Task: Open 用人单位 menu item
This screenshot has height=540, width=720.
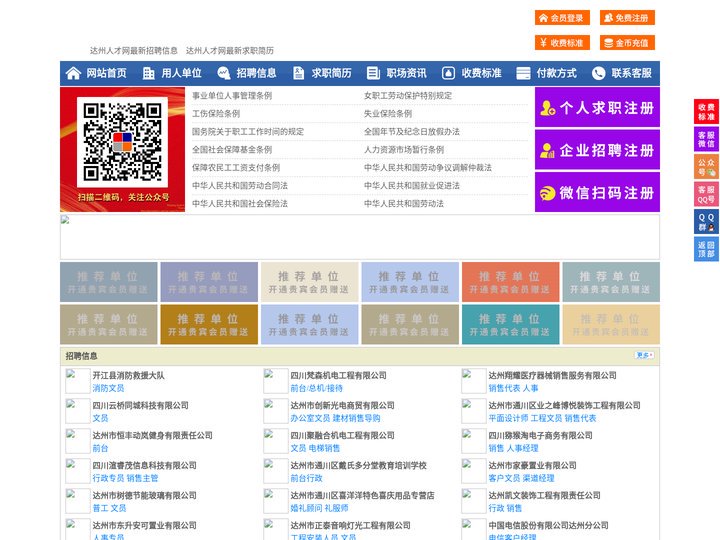Action: coord(181,73)
